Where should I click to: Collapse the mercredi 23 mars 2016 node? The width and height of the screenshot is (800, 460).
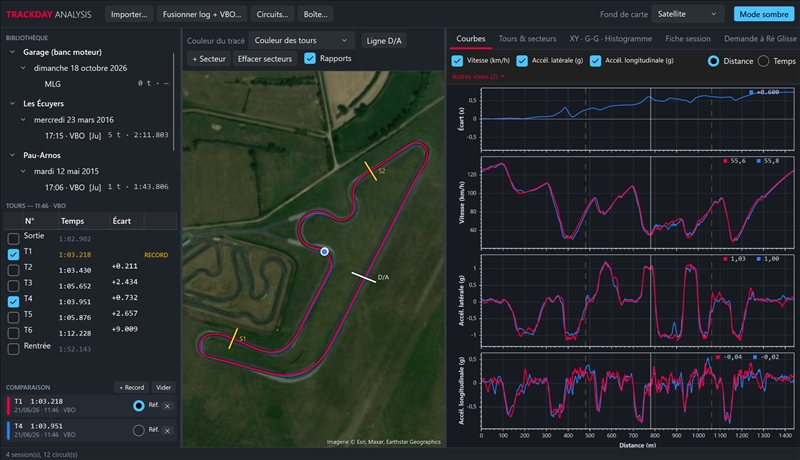(23, 120)
